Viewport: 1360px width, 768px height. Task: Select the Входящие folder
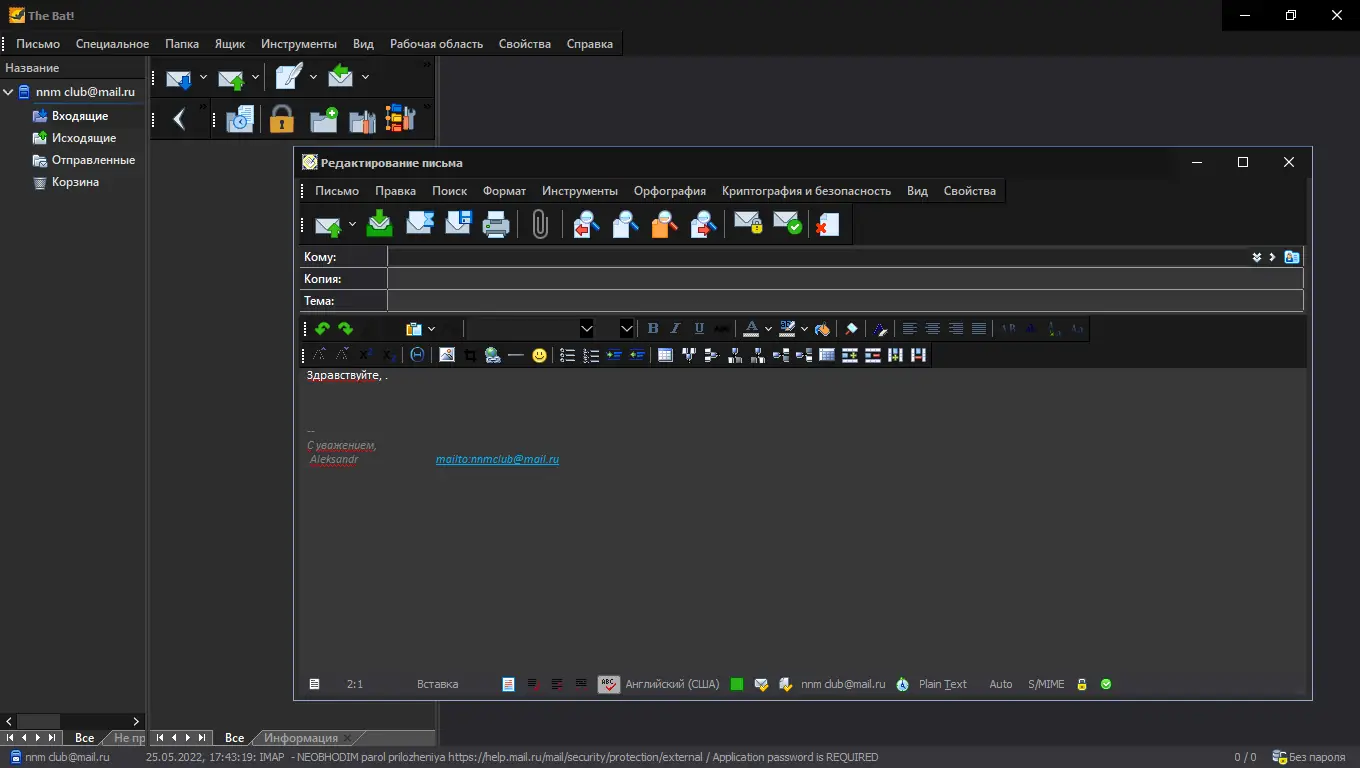click(80, 116)
